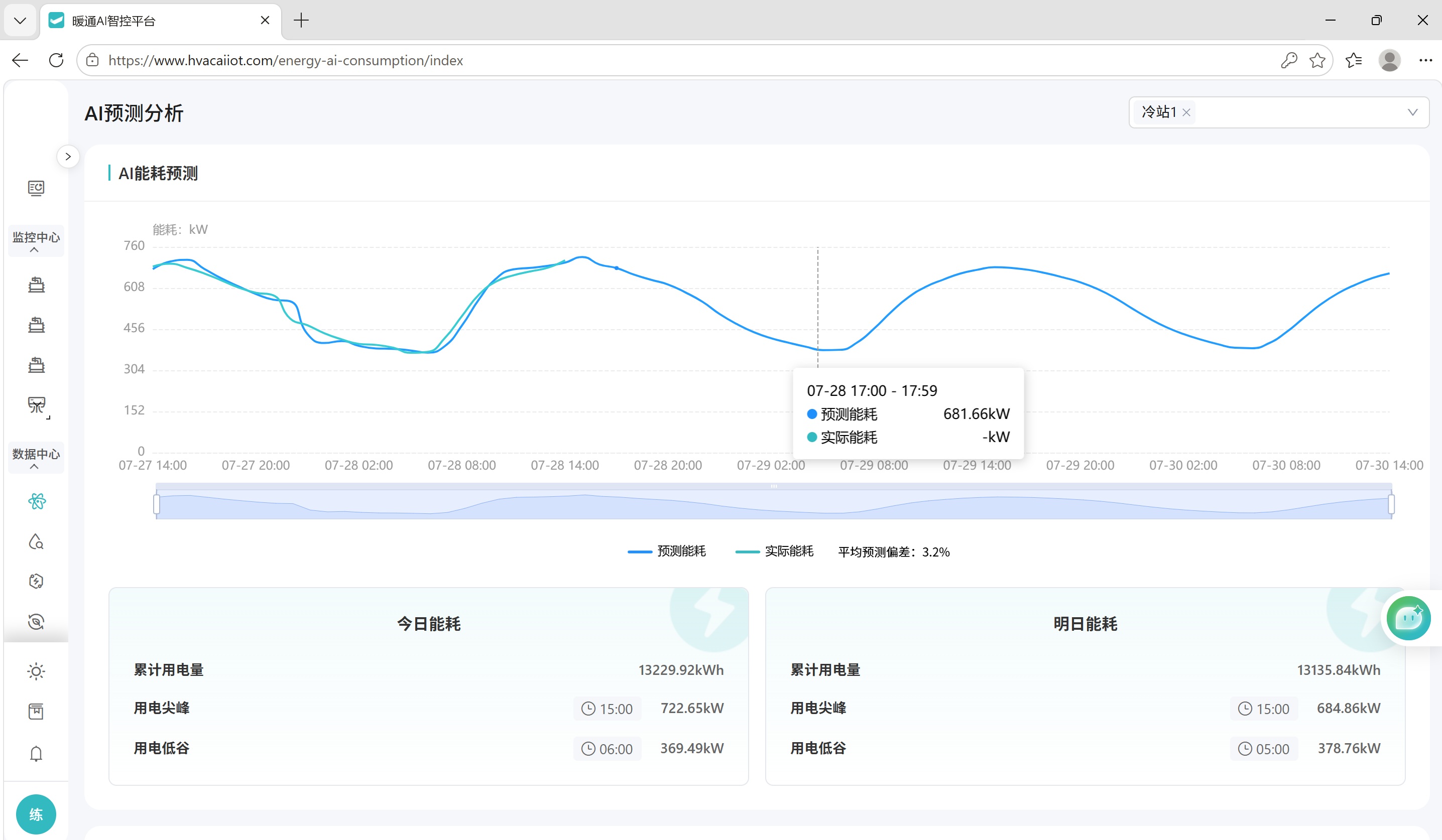The image size is (1442, 840).
Task: Select the 722.65kW peak value
Action: 692,708
